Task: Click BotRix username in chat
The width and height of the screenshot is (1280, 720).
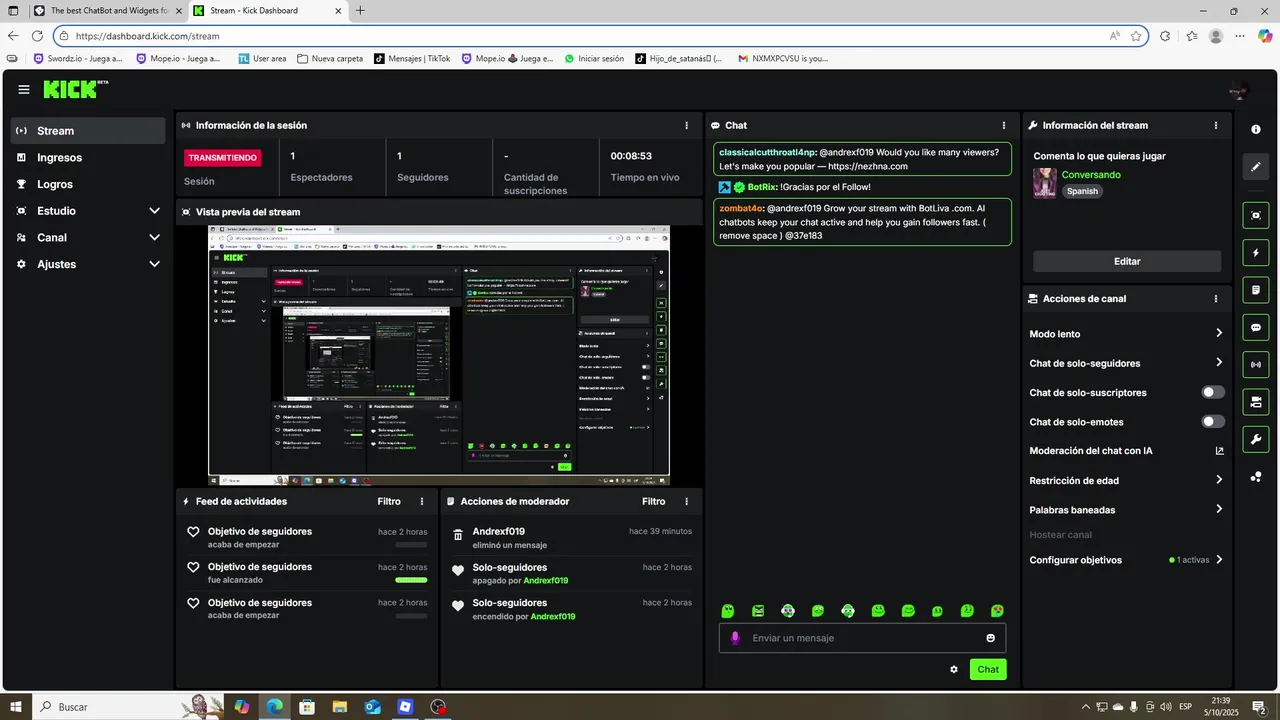Action: point(762,187)
